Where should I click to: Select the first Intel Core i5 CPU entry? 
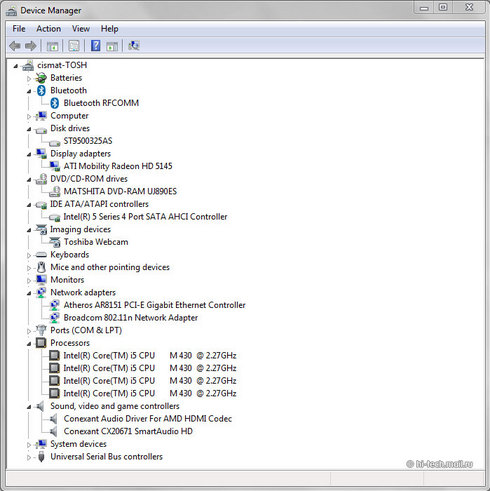pyautogui.click(x=150, y=356)
